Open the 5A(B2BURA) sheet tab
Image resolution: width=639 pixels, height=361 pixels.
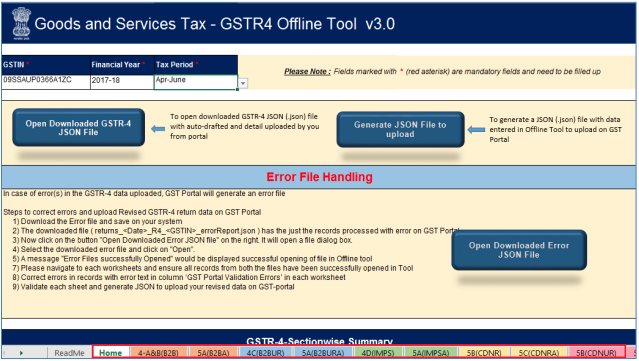(323, 353)
